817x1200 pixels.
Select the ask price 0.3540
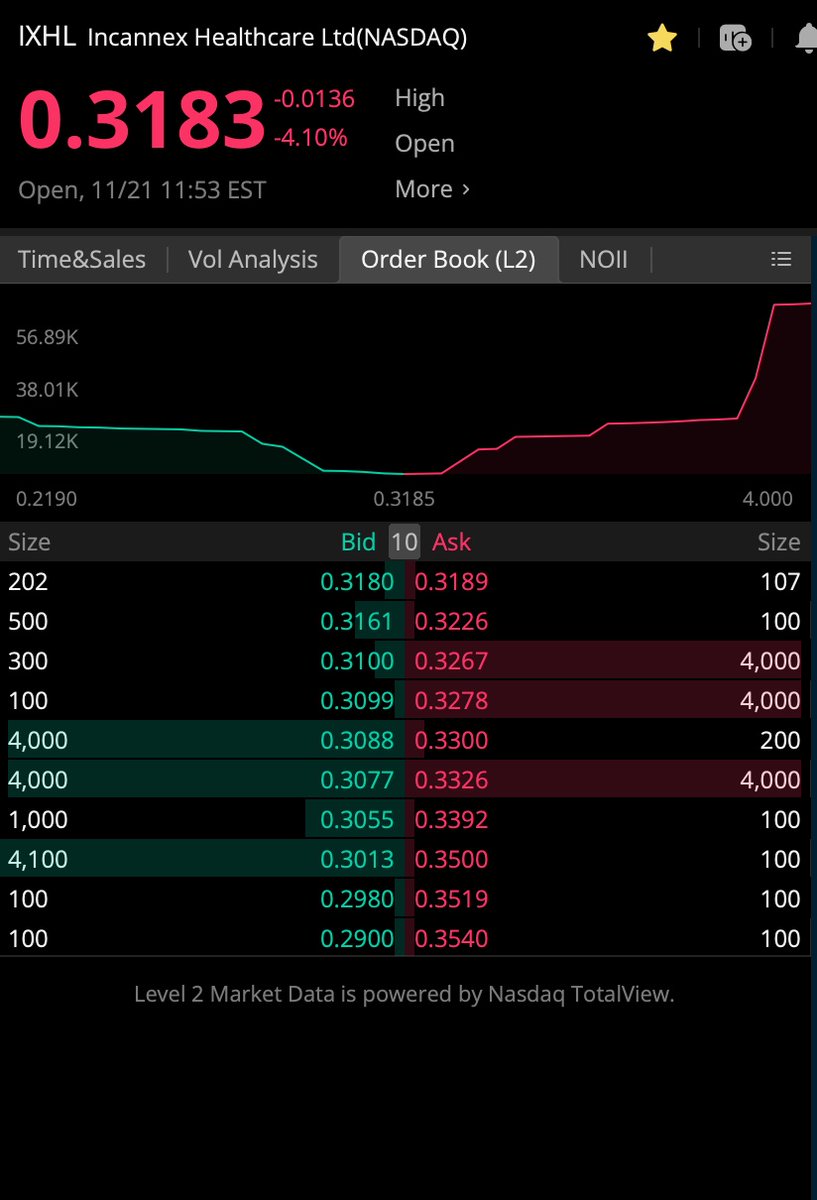click(451, 938)
